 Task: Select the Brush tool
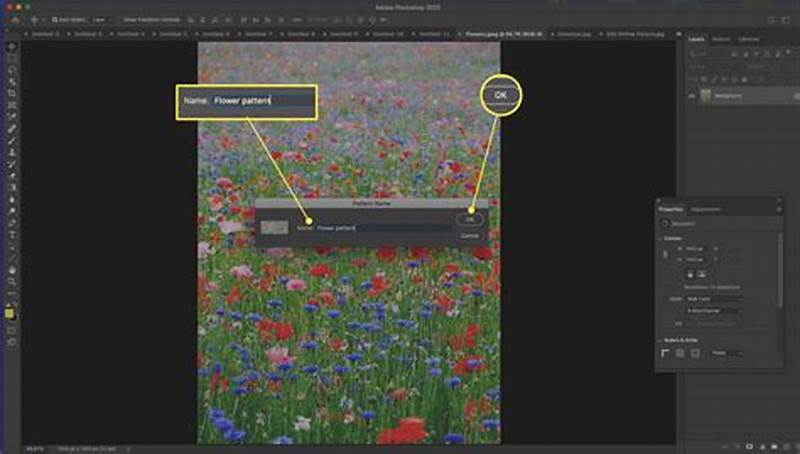[x=12, y=140]
